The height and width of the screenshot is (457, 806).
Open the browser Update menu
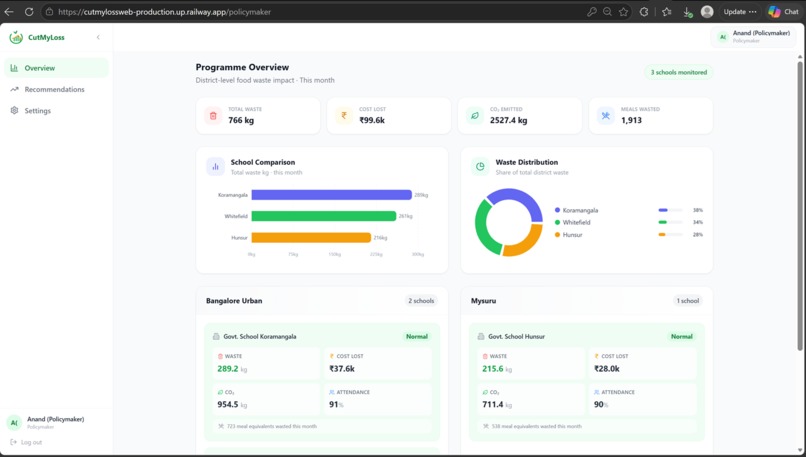[x=740, y=11]
